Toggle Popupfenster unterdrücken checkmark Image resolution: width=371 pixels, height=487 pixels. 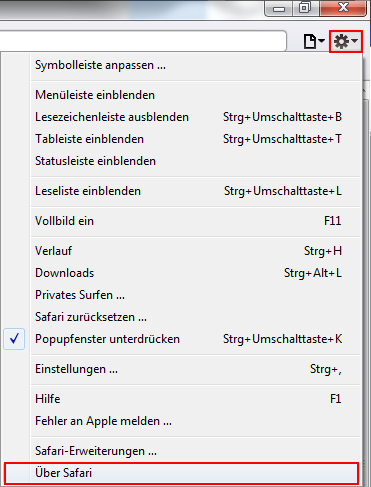click(x=14, y=339)
